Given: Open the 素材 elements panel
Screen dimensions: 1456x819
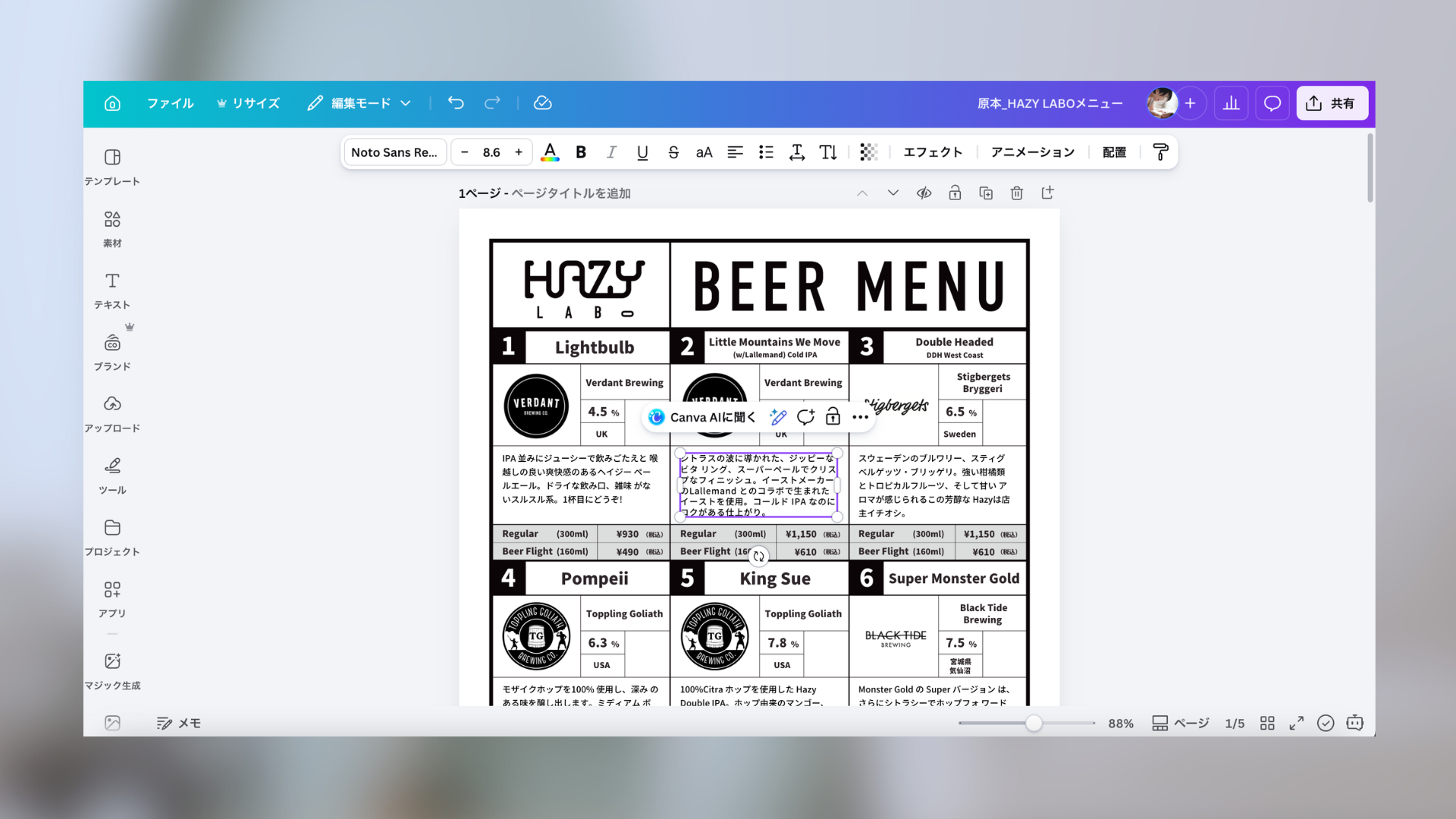Looking at the screenshot, I should 112,228.
